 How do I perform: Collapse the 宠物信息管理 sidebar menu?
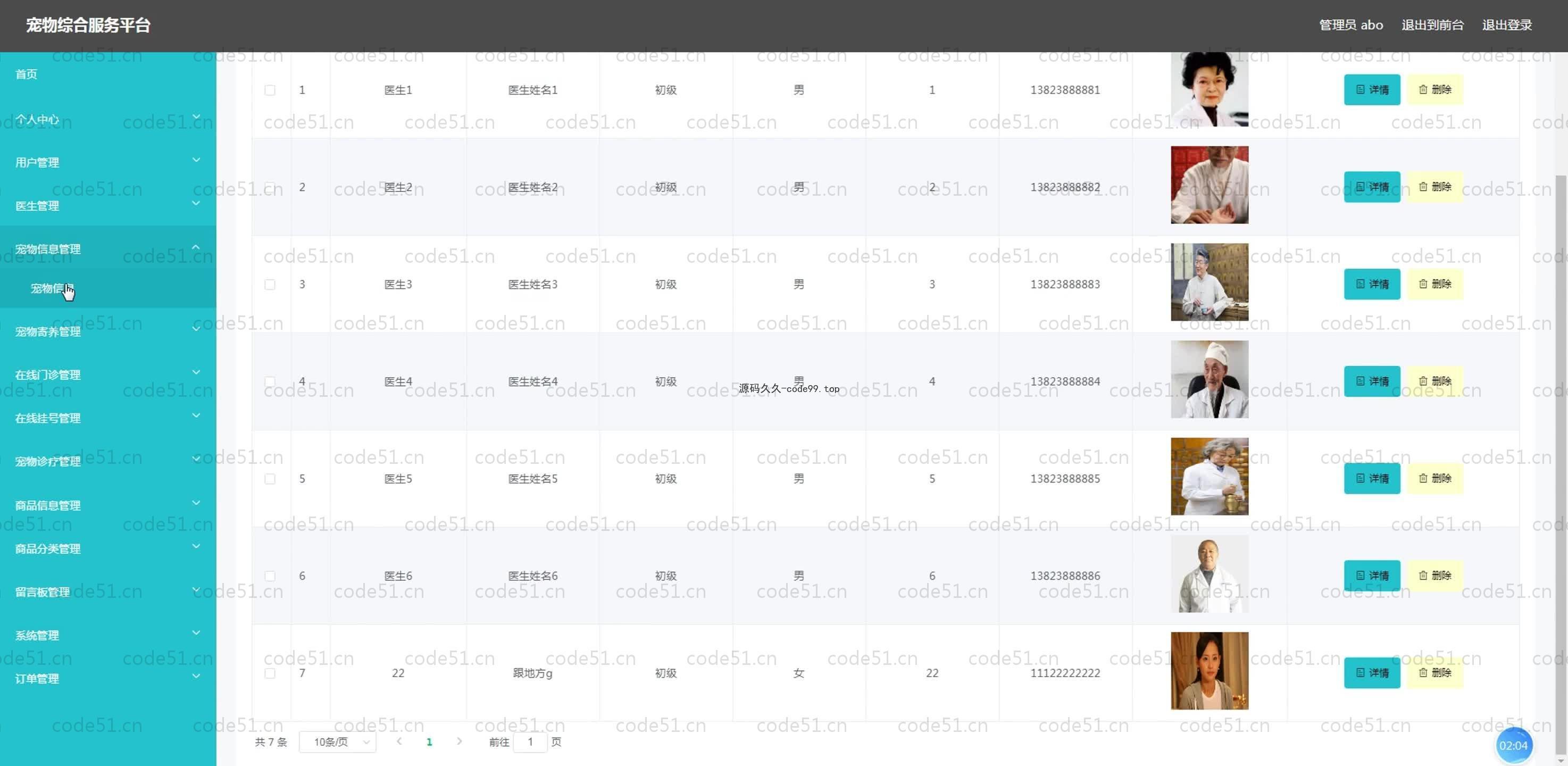coord(108,248)
